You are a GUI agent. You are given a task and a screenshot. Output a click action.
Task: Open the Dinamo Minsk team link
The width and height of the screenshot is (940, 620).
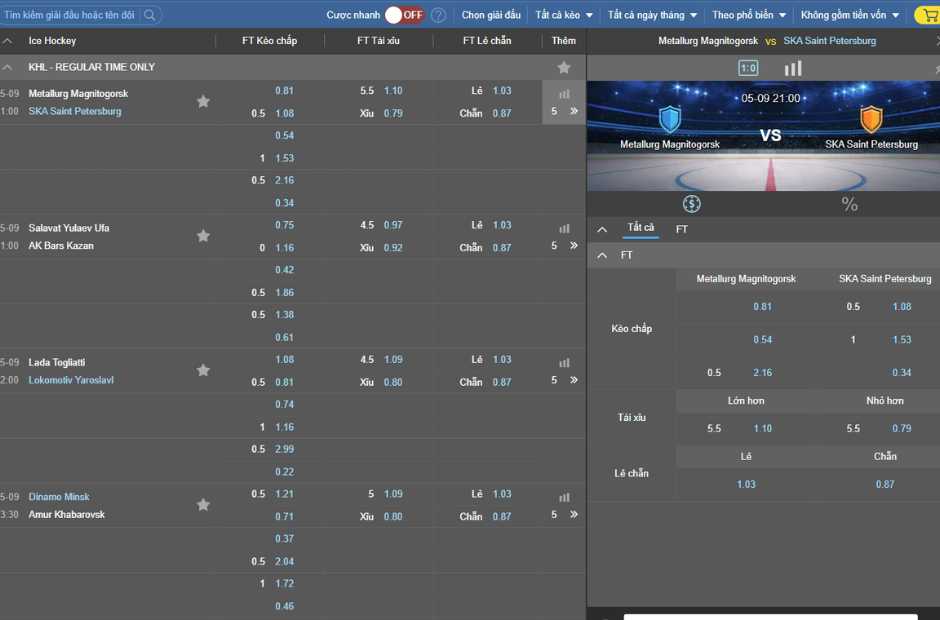[59, 496]
